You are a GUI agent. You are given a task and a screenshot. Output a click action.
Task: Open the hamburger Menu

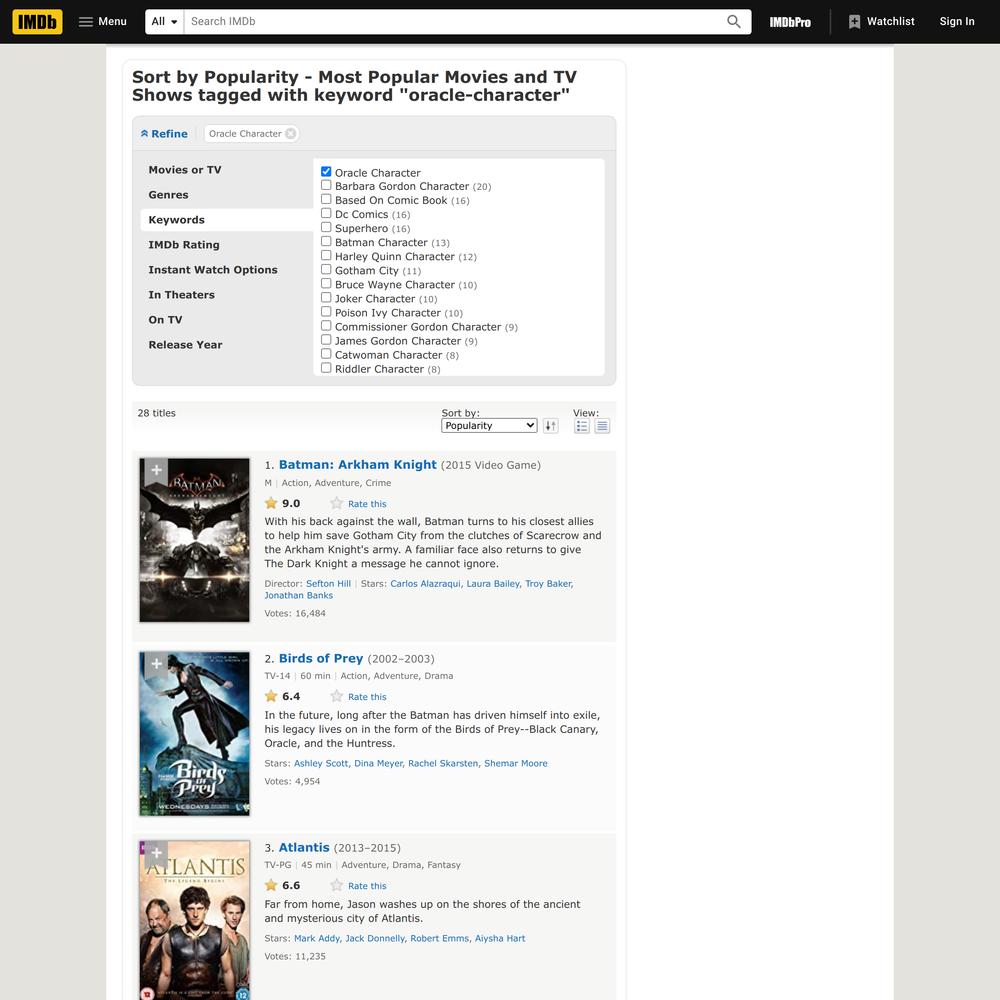103,22
